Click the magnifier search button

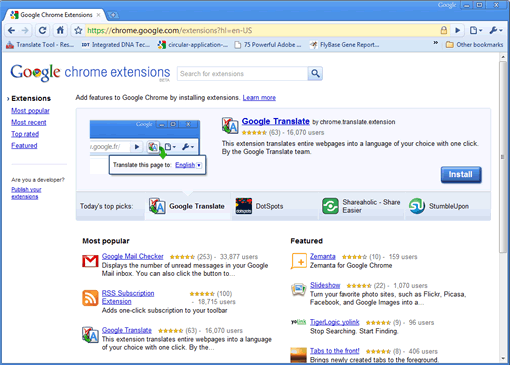[x=315, y=73]
